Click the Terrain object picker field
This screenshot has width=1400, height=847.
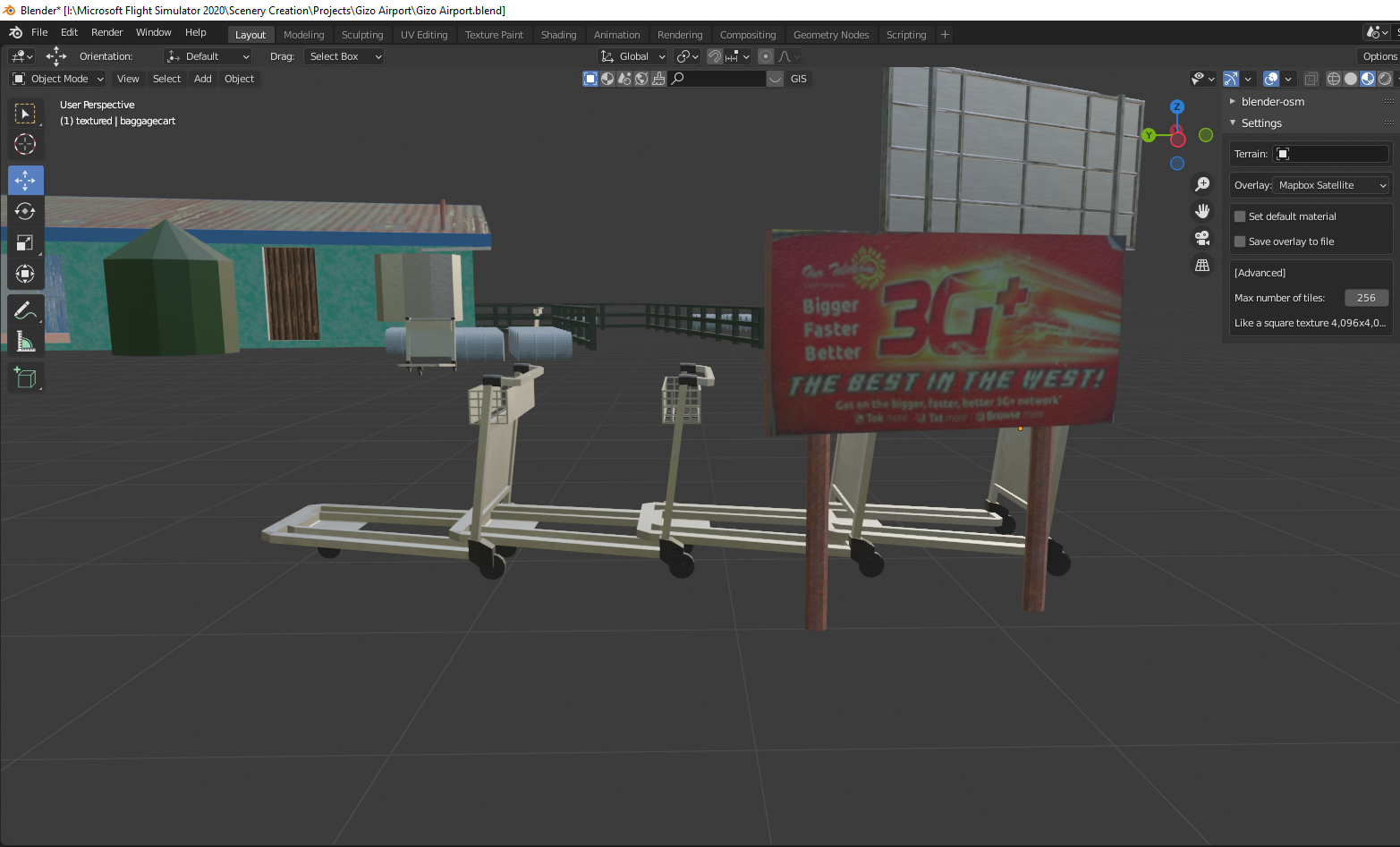[x=1331, y=154]
